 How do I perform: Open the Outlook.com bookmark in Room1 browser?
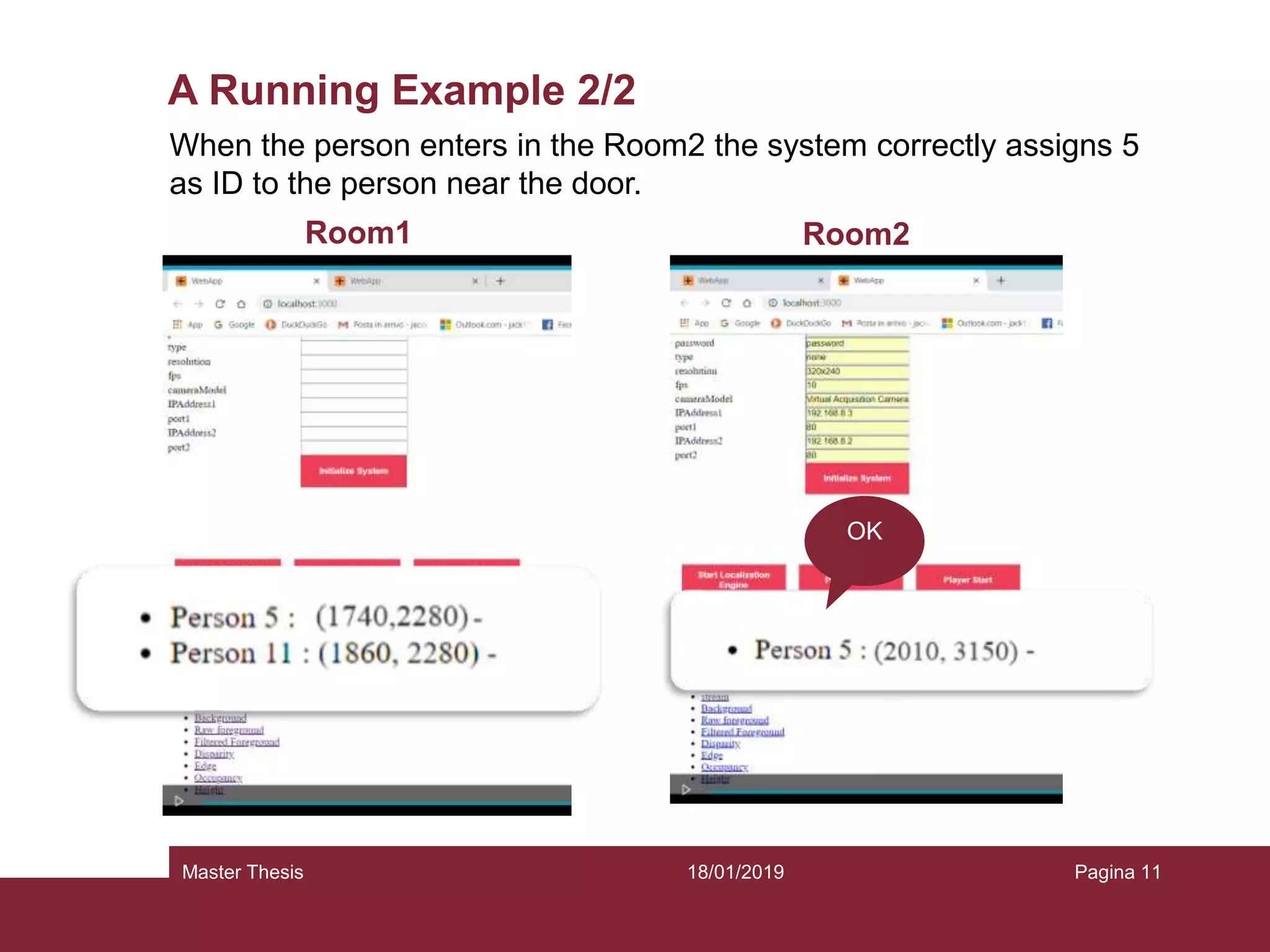pyautogui.click(x=485, y=324)
